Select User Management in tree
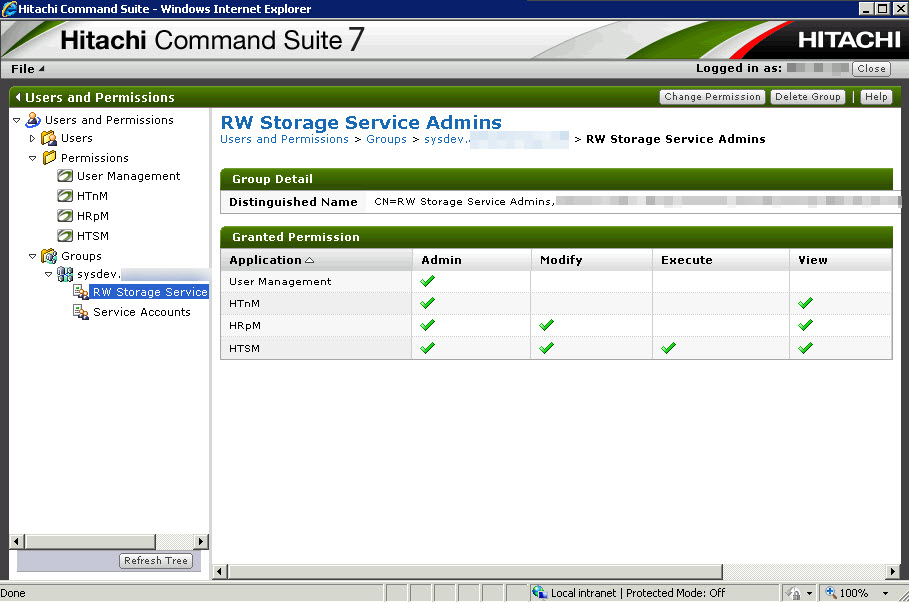Screen dimensions: 909x602 pos(128,176)
